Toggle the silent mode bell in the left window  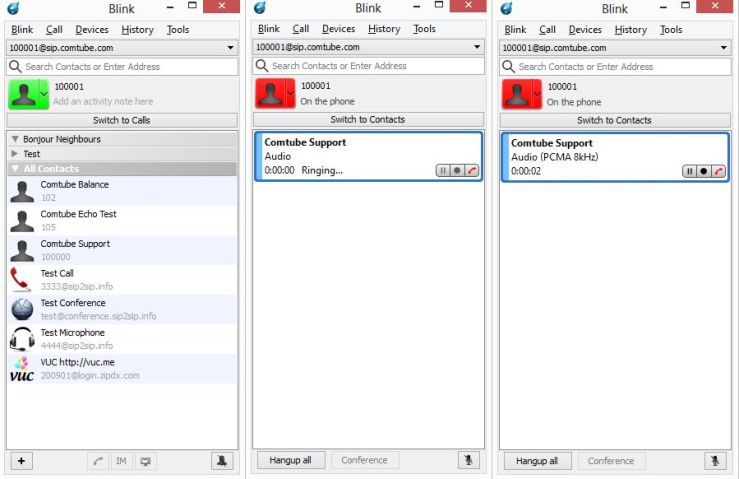pyautogui.click(x=222, y=461)
